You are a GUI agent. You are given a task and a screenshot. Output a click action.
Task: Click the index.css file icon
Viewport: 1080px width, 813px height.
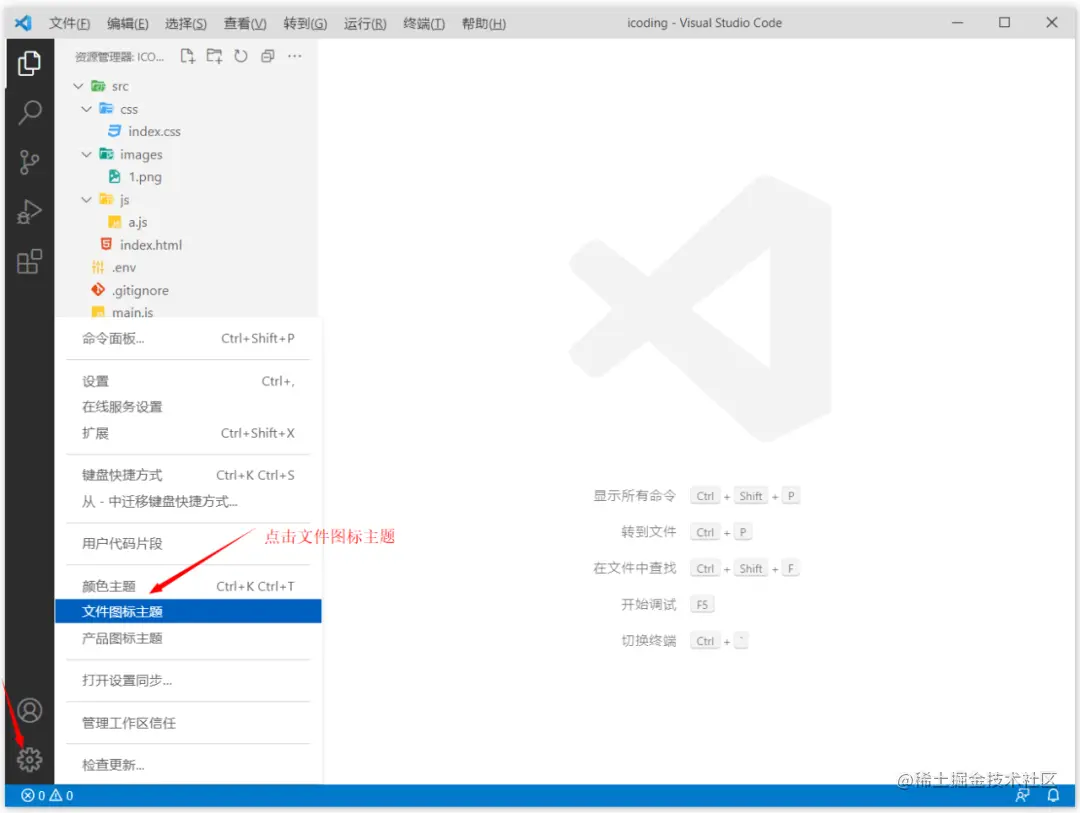pos(114,131)
